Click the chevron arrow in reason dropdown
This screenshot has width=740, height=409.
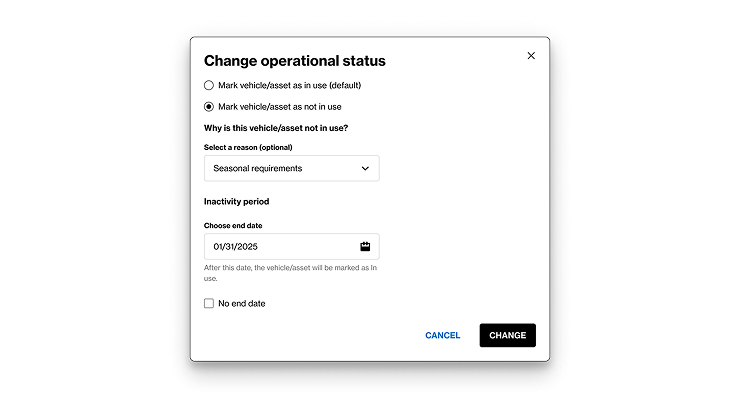pyautogui.click(x=365, y=168)
